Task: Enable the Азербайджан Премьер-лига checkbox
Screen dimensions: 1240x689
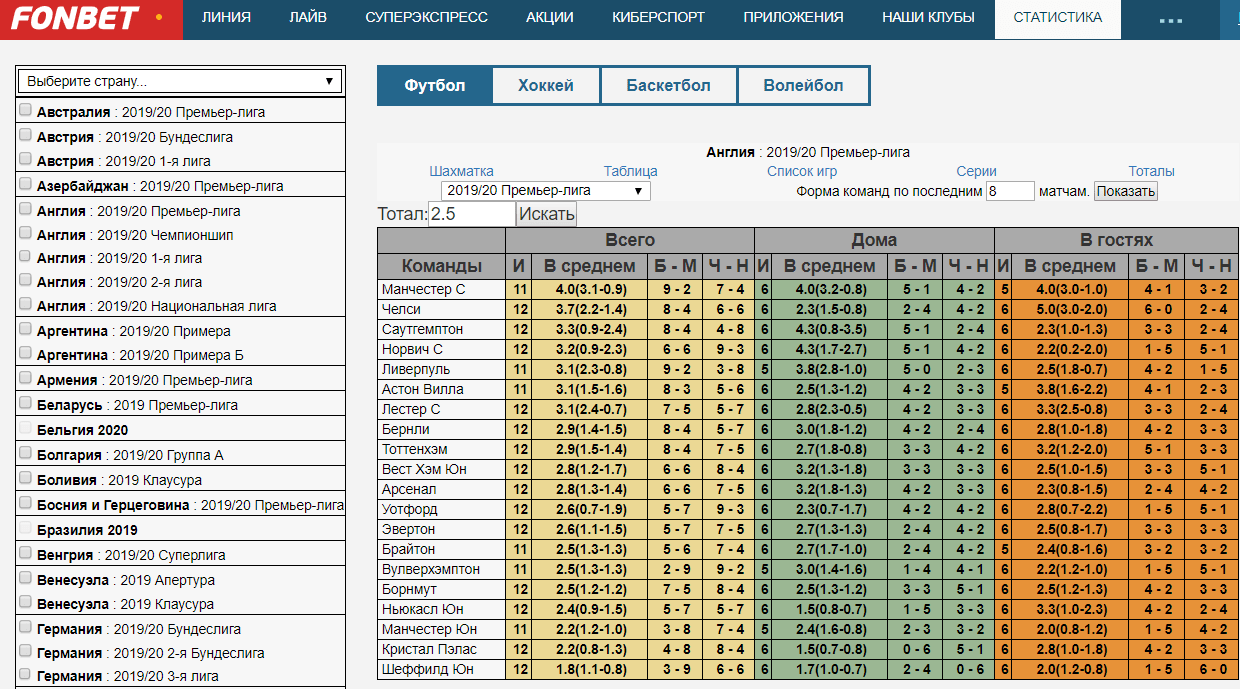Action: [x=25, y=183]
